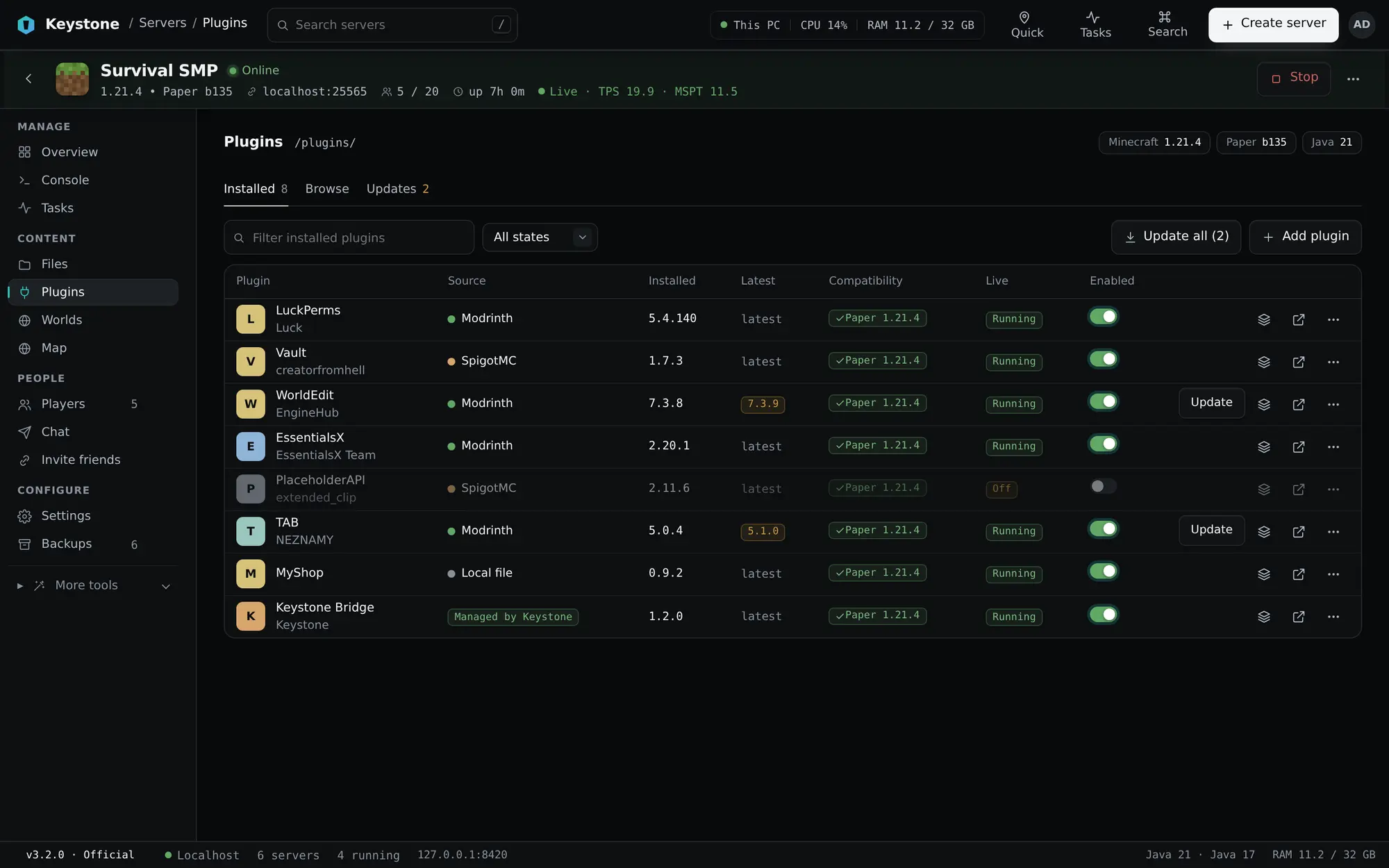Open external link icon for Vault

[1299, 362]
